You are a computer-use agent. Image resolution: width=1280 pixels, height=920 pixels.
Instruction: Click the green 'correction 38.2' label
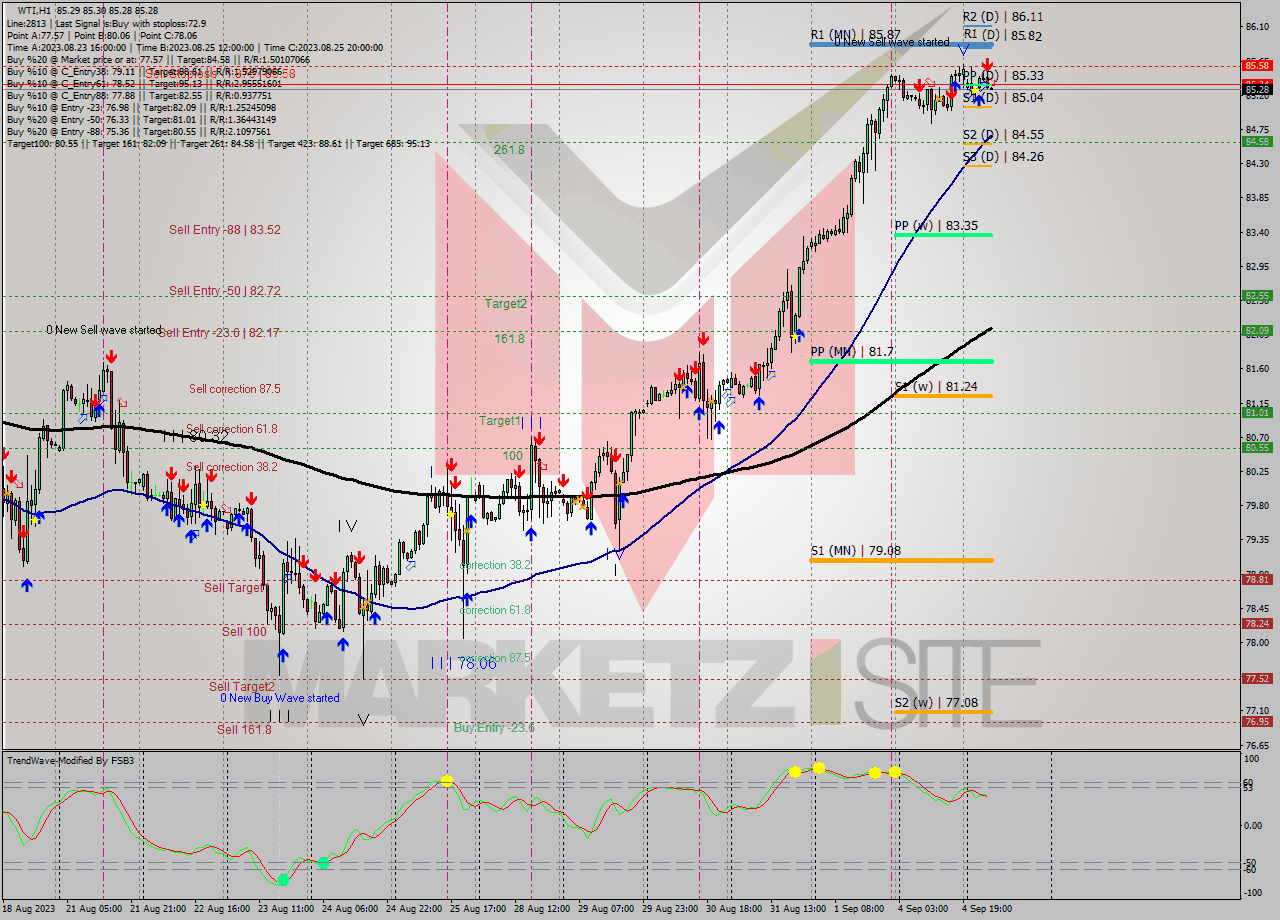pyautogui.click(x=496, y=565)
